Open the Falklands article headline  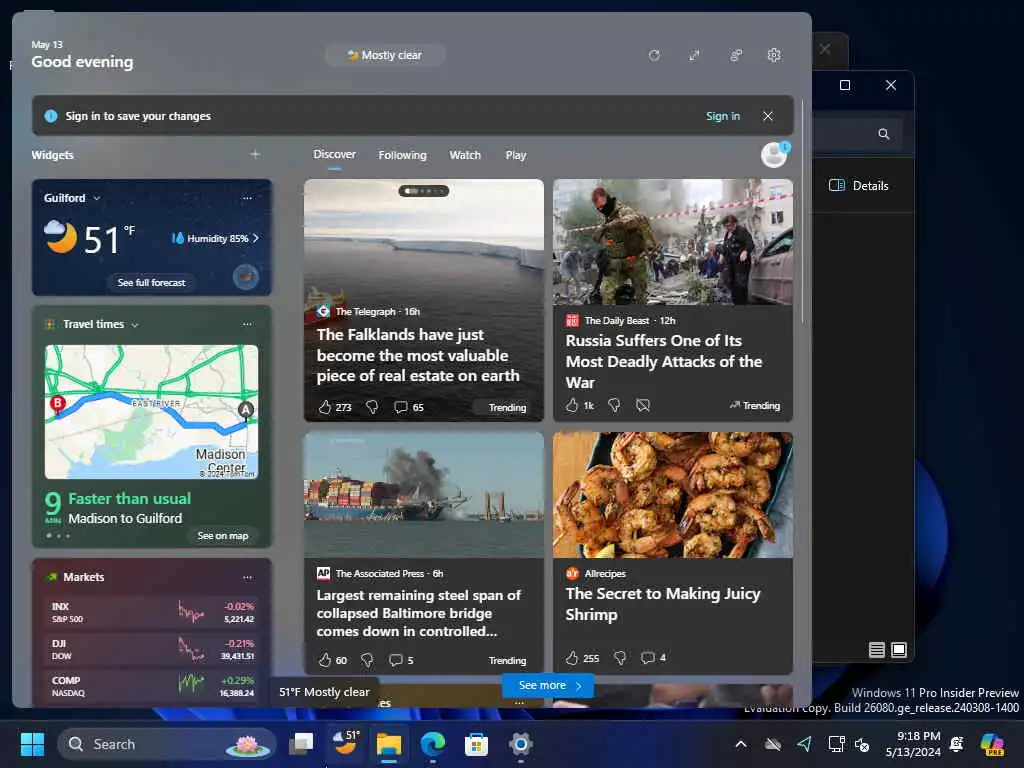418,355
